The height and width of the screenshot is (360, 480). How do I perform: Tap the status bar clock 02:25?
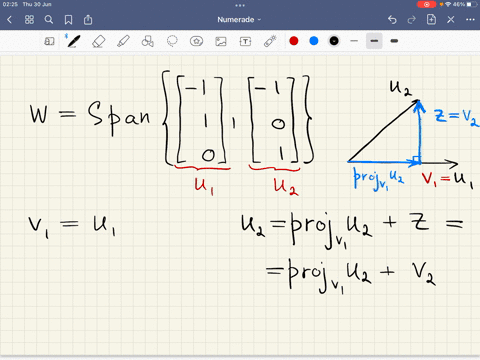point(10,4)
